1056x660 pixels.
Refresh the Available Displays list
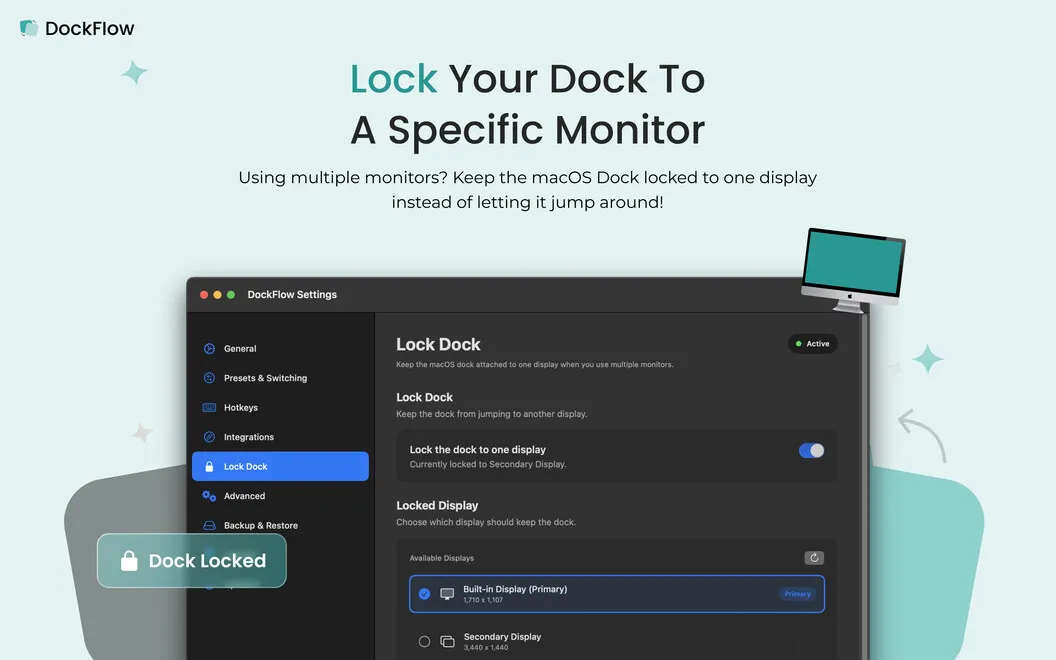pos(814,558)
